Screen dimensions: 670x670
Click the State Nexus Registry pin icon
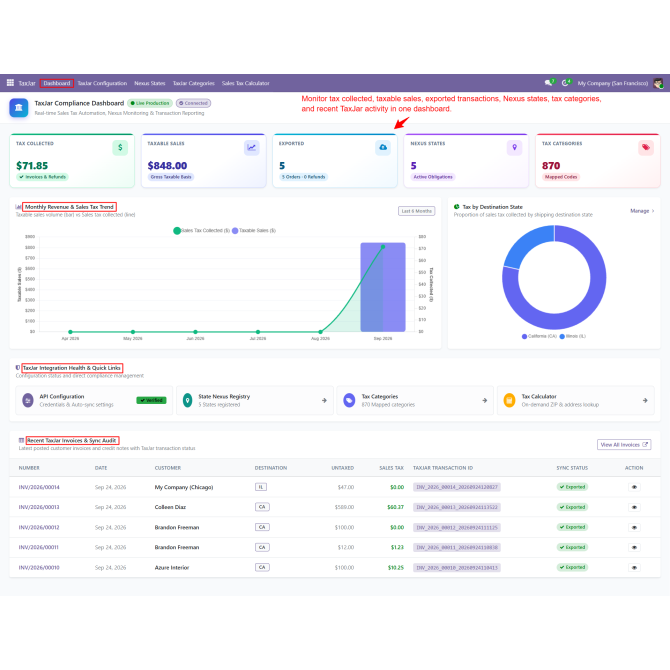[188, 400]
